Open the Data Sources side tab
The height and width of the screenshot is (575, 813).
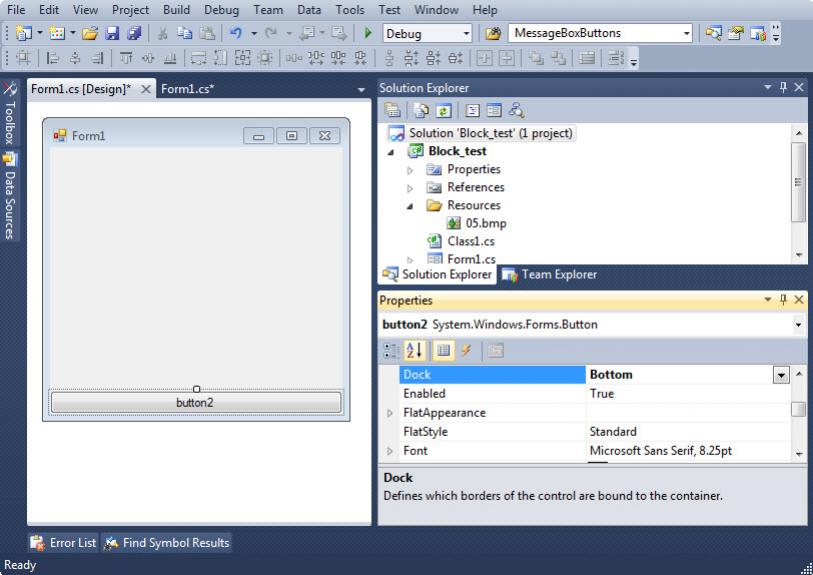tap(9, 195)
